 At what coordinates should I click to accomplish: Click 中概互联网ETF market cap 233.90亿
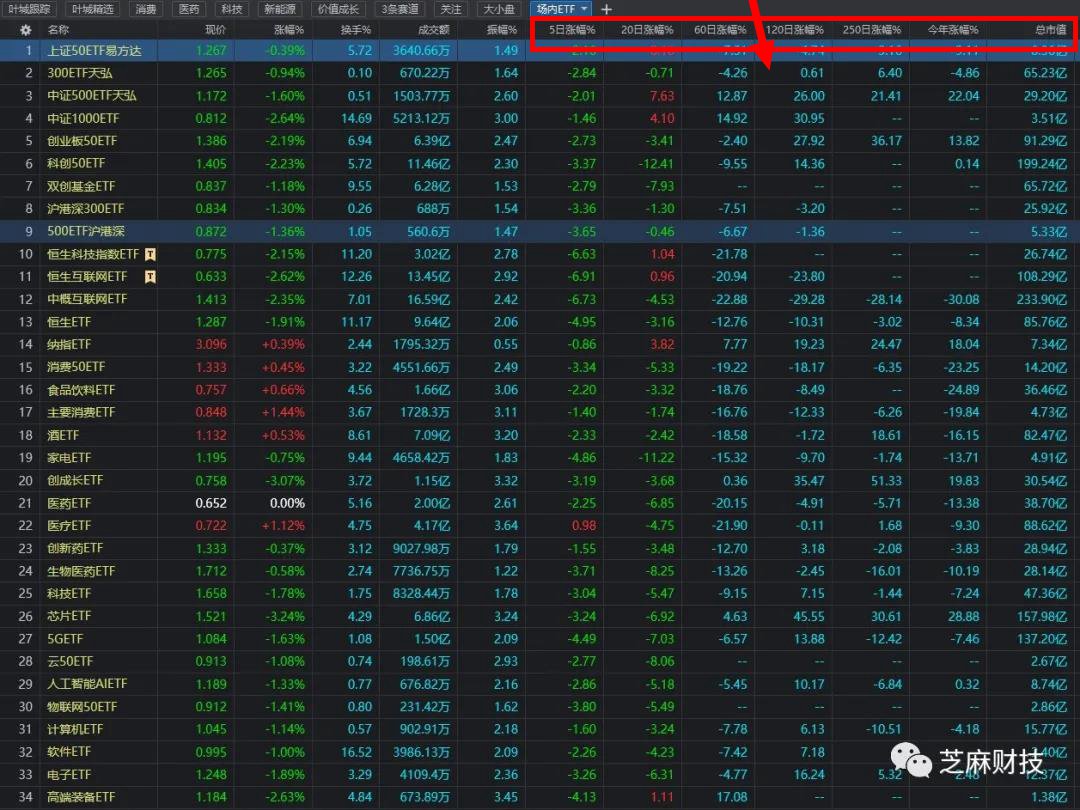1041,299
